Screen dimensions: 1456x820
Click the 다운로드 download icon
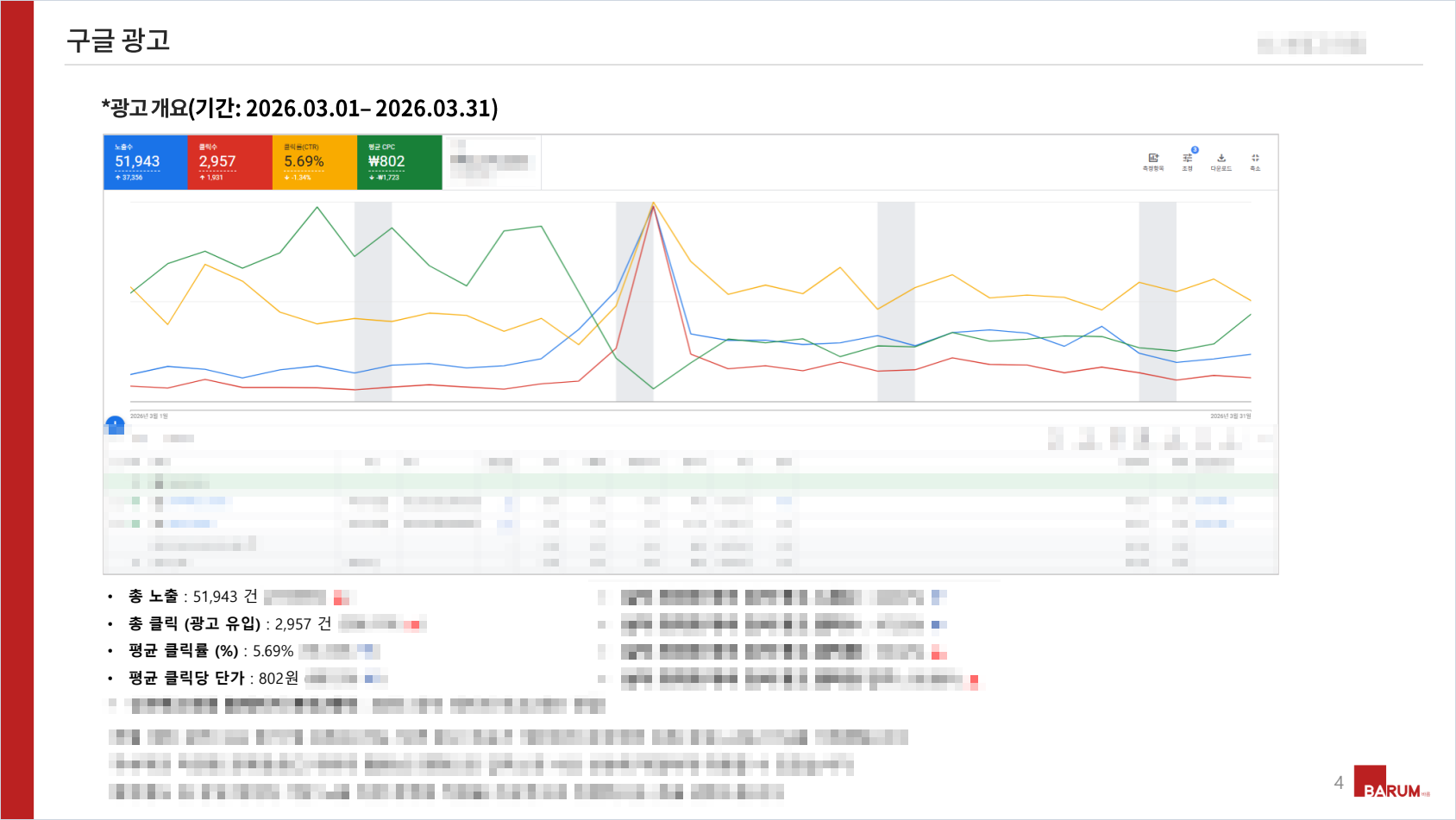[x=1221, y=160]
